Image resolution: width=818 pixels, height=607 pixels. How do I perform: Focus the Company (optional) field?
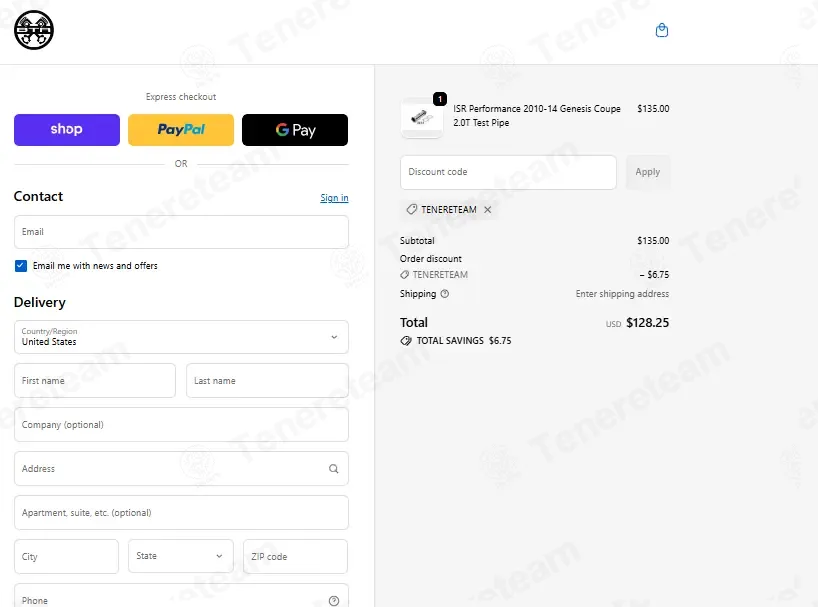click(x=181, y=424)
